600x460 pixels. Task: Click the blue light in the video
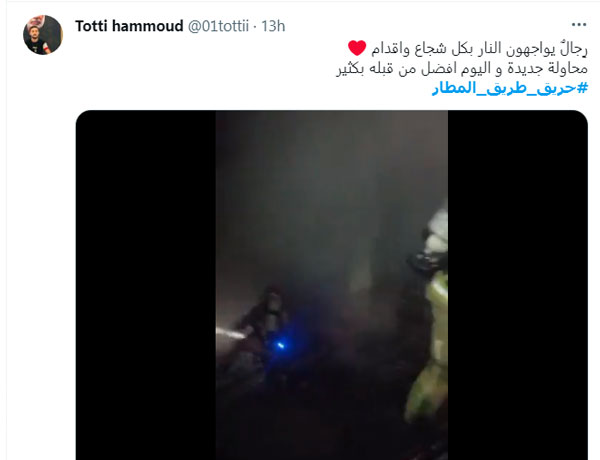(x=280, y=346)
